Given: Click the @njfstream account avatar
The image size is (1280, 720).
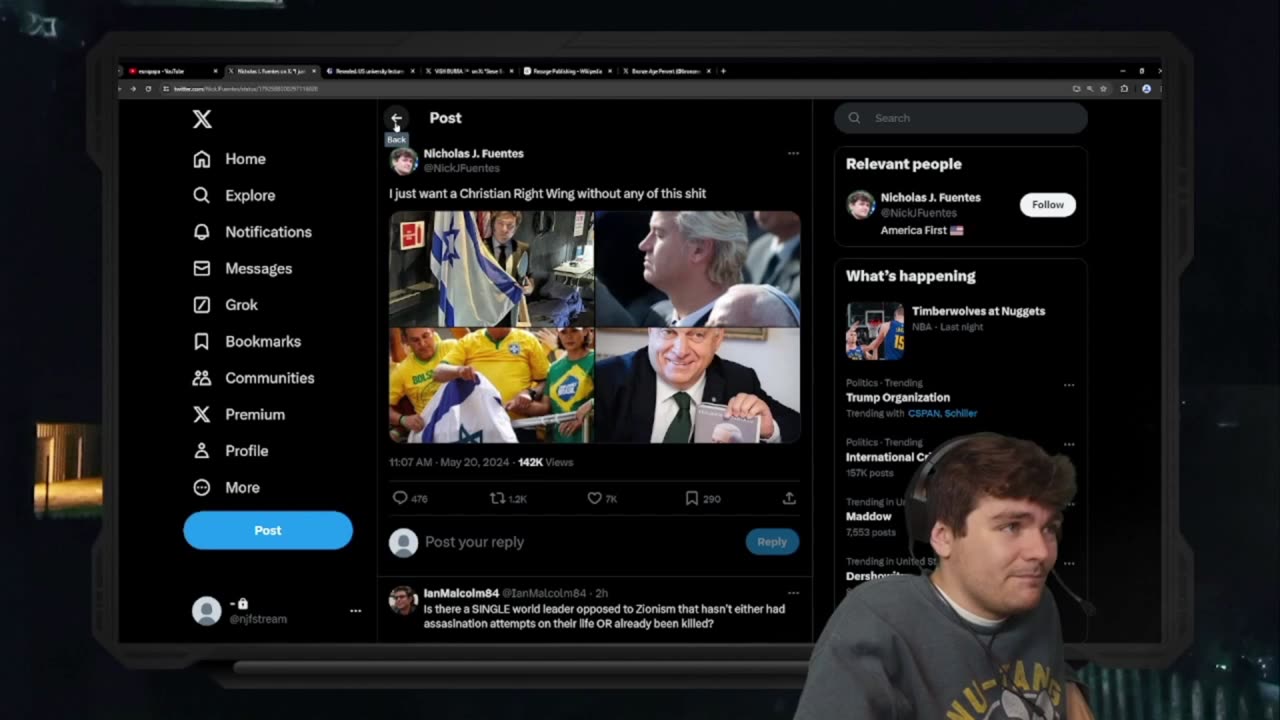Looking at the screenshot, I should [206, 610].
